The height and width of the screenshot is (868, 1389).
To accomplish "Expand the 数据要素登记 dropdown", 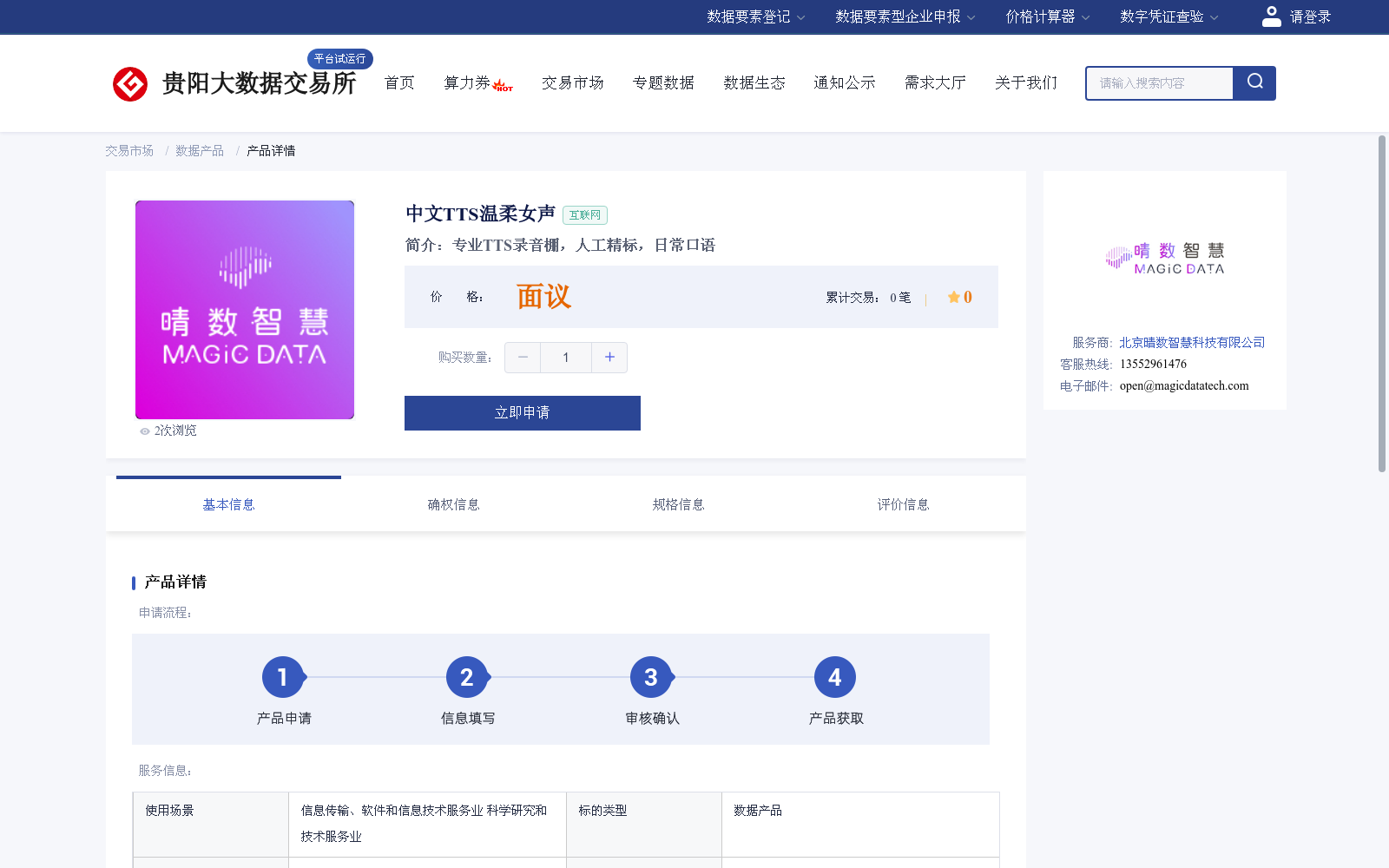I will point(747,16).
